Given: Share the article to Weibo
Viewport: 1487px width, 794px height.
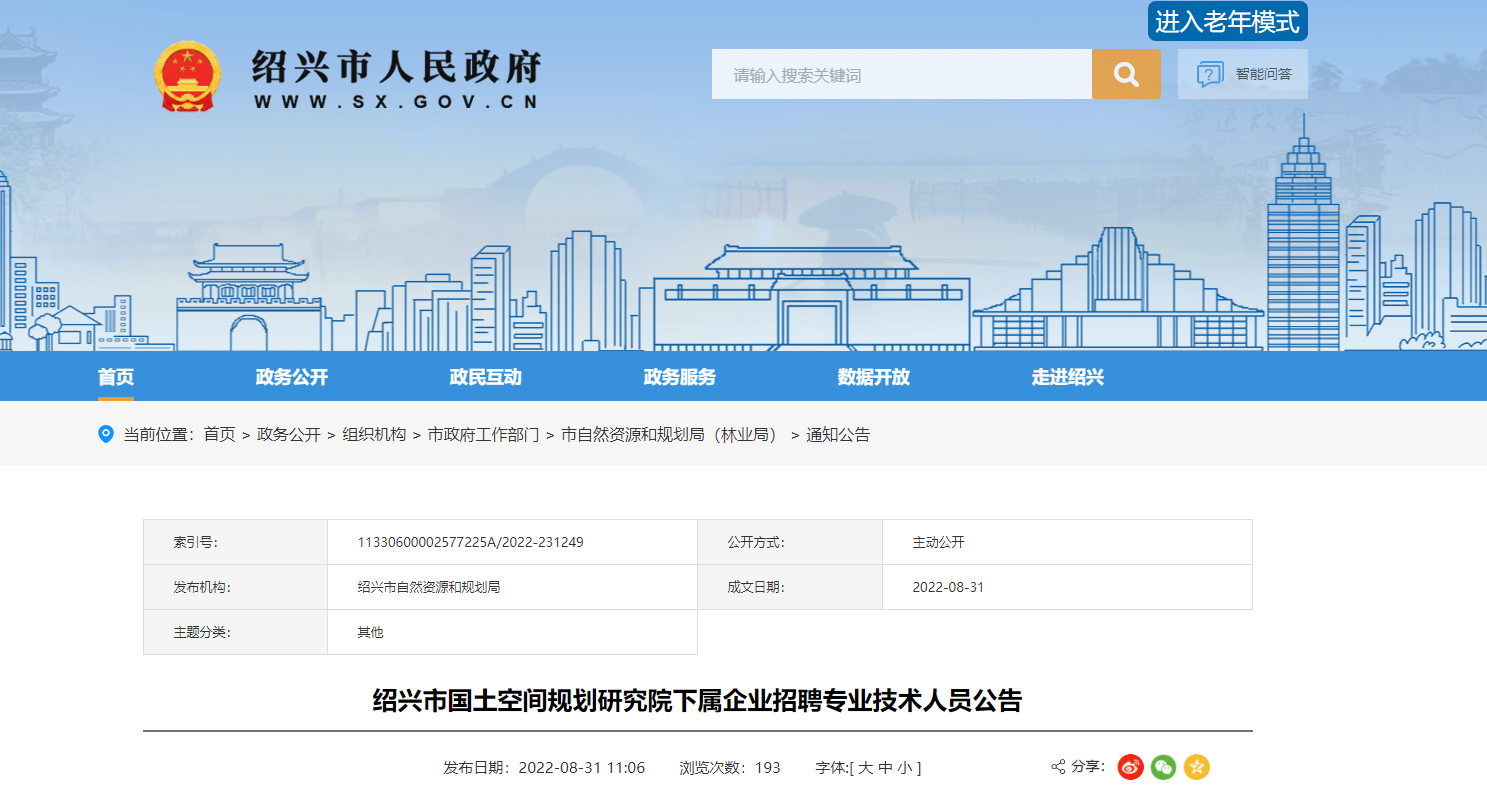Looking at the screenshot, I should coord(1130,767).
